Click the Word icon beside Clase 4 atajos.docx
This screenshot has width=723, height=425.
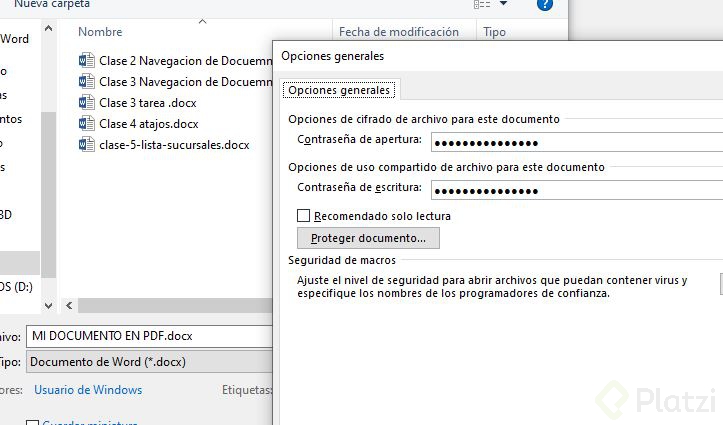(87, 124)
